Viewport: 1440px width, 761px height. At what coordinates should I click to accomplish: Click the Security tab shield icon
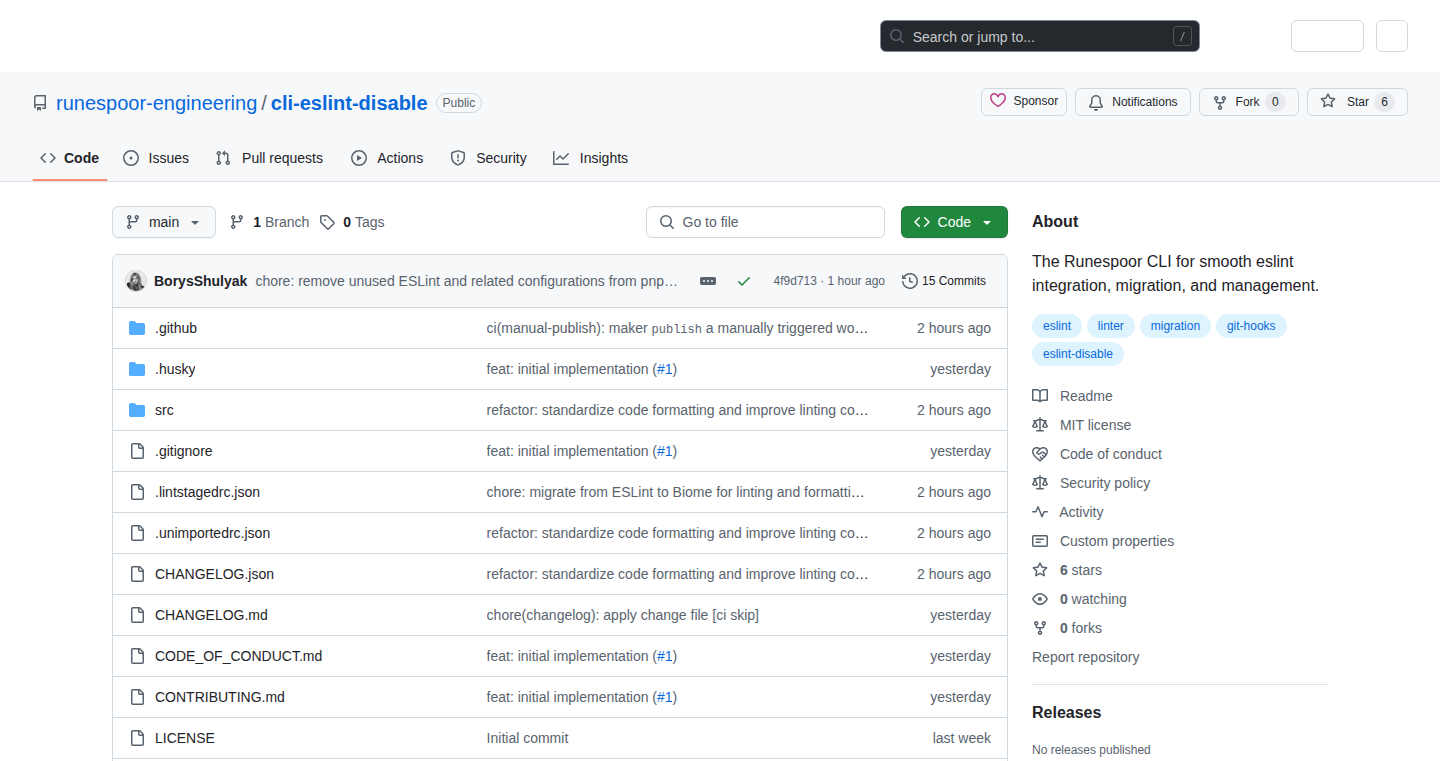458,158
